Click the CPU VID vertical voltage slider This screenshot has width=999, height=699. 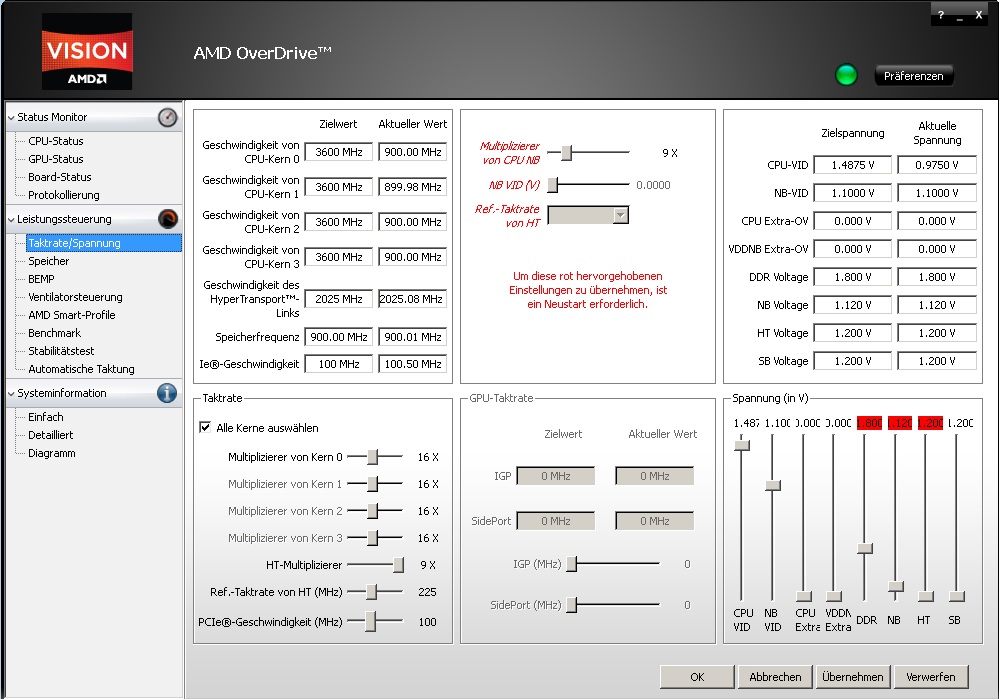tap(742, 445)
